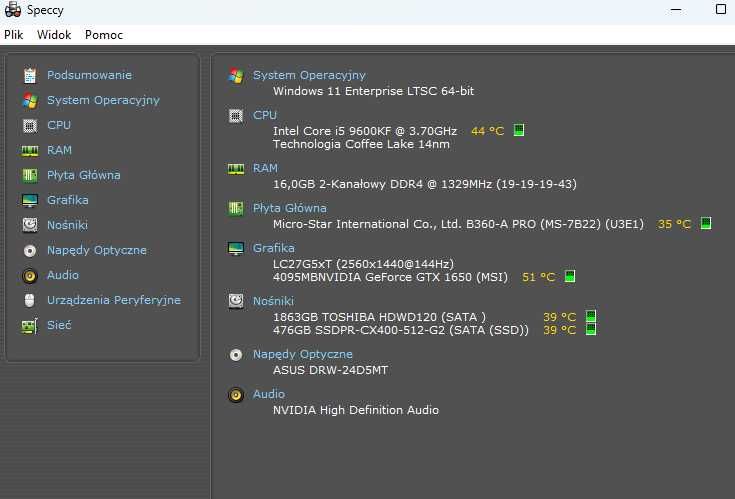Screen dimensions: 735x499
Task: Click the Windows 11 Enterprise LTSC 64-bit text
Action: pyautogui.click(x=374, y=91)
